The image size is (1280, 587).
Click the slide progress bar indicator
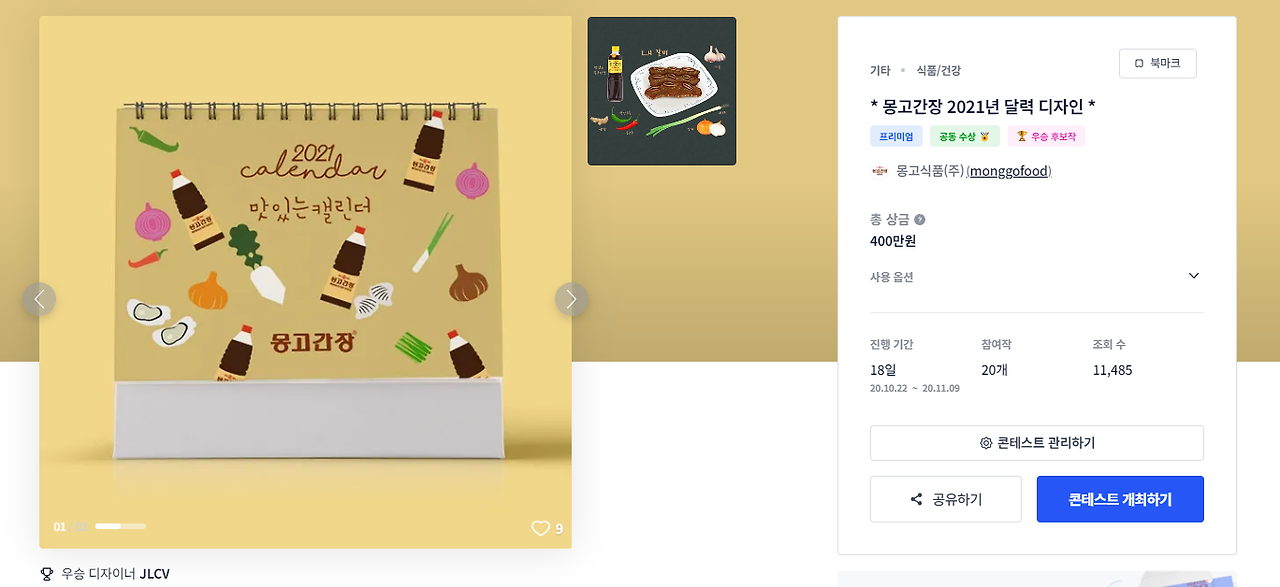coord(120,526)
